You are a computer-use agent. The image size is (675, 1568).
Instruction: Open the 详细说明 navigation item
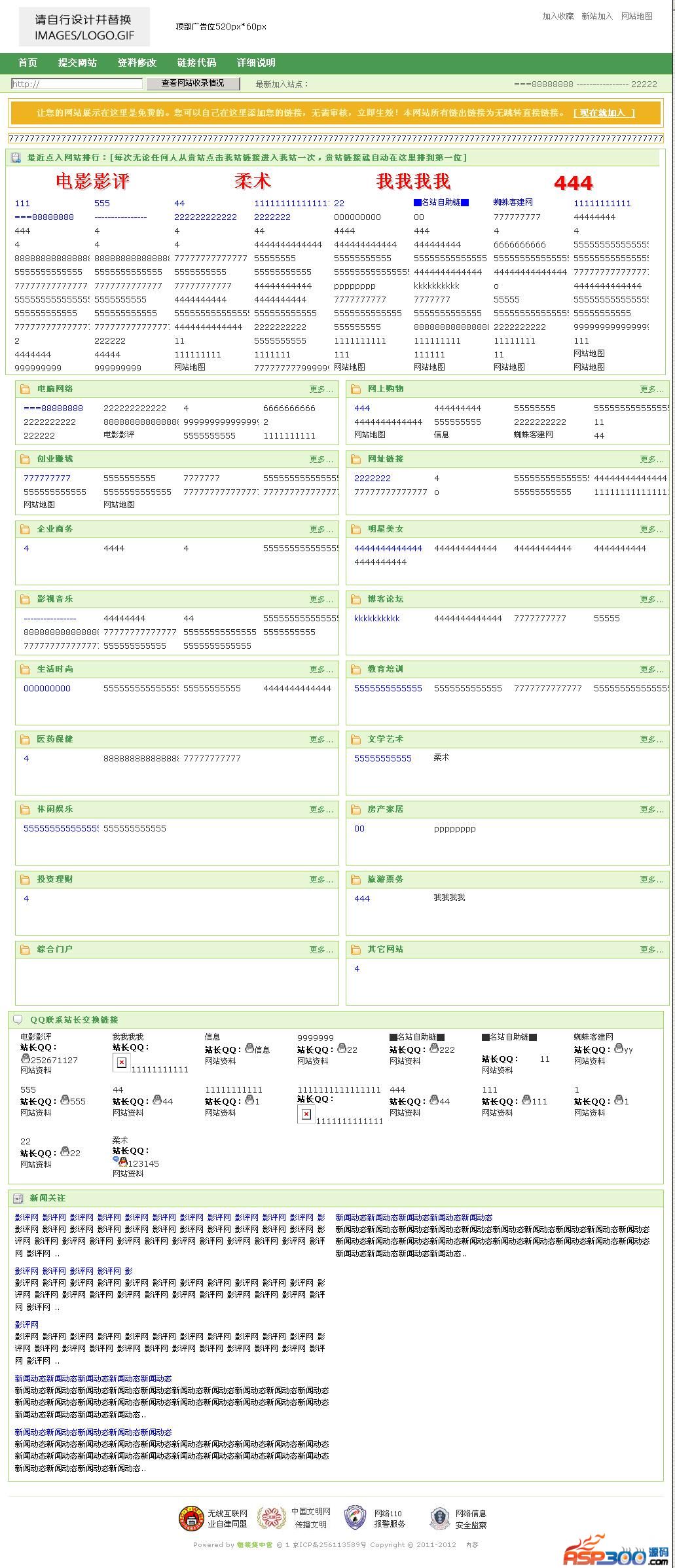[256, 63]
